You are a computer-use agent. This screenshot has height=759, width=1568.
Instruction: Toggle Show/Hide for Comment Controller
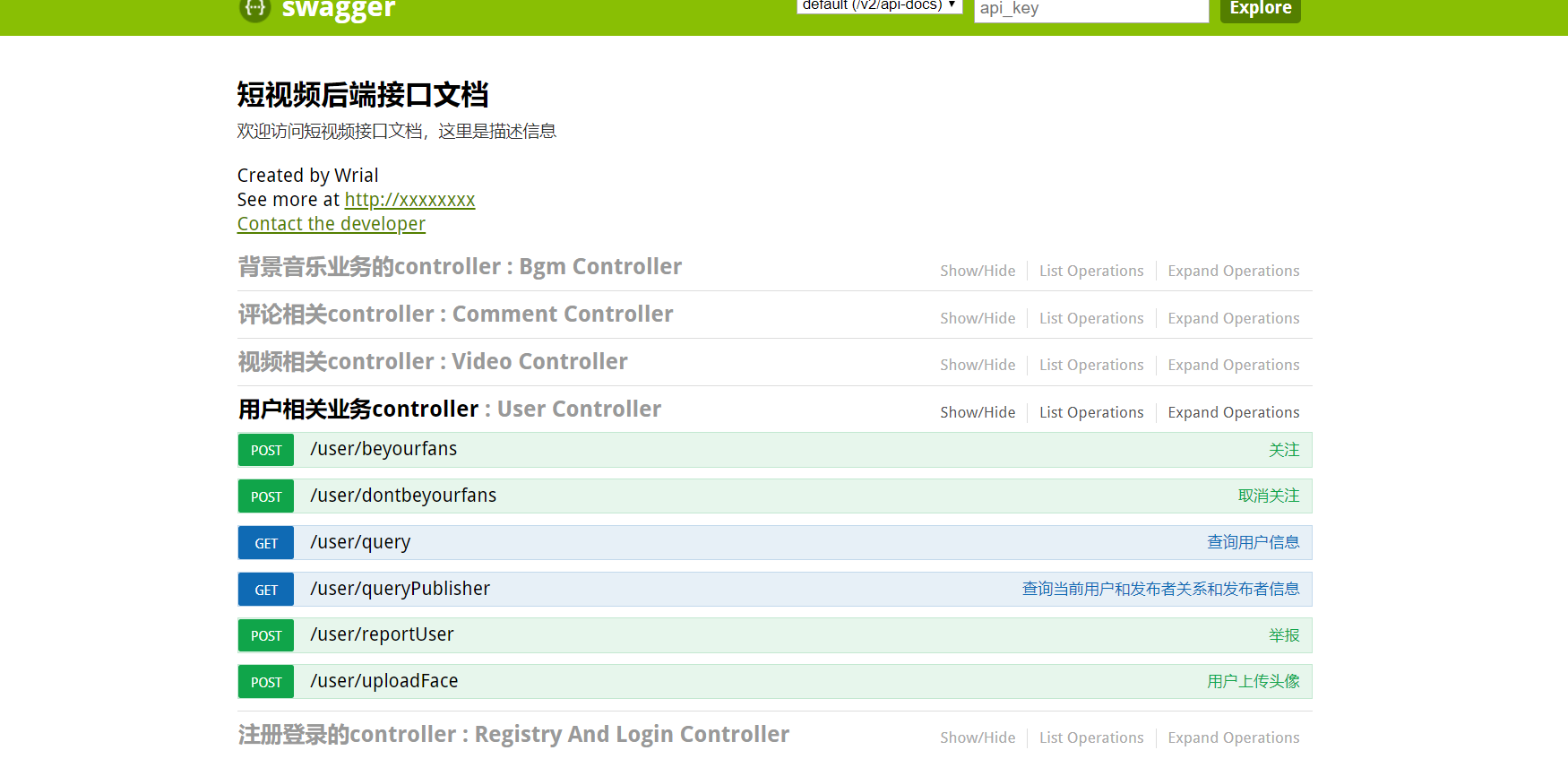978,318
